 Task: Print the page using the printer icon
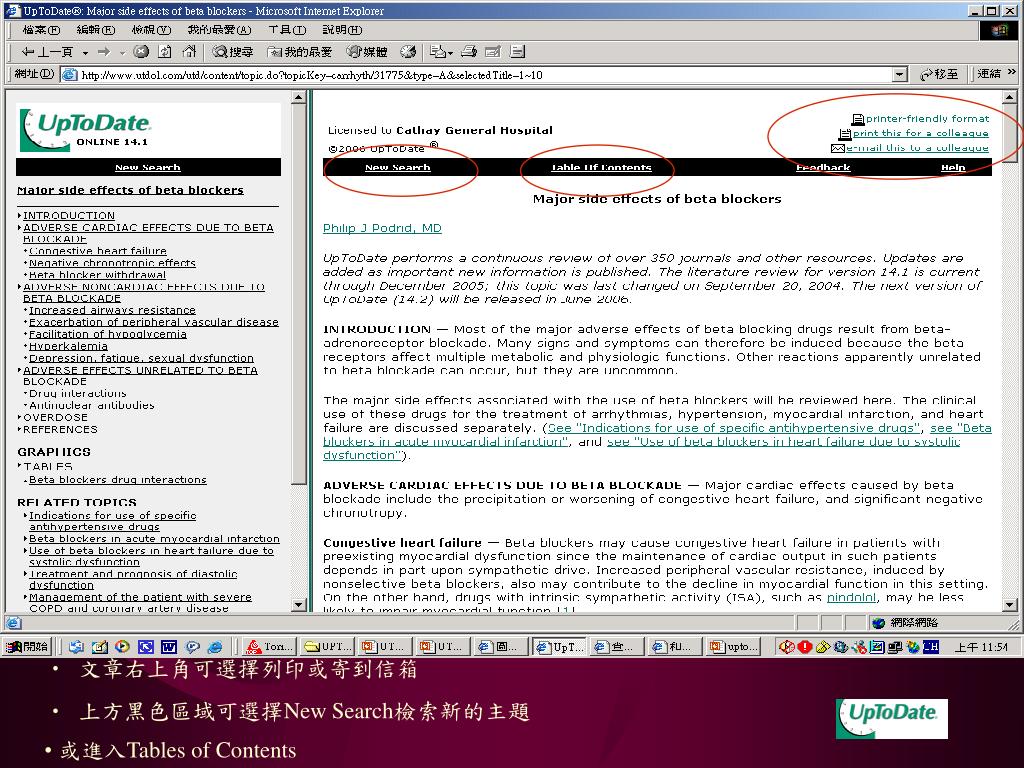click(x=469, y=52)
